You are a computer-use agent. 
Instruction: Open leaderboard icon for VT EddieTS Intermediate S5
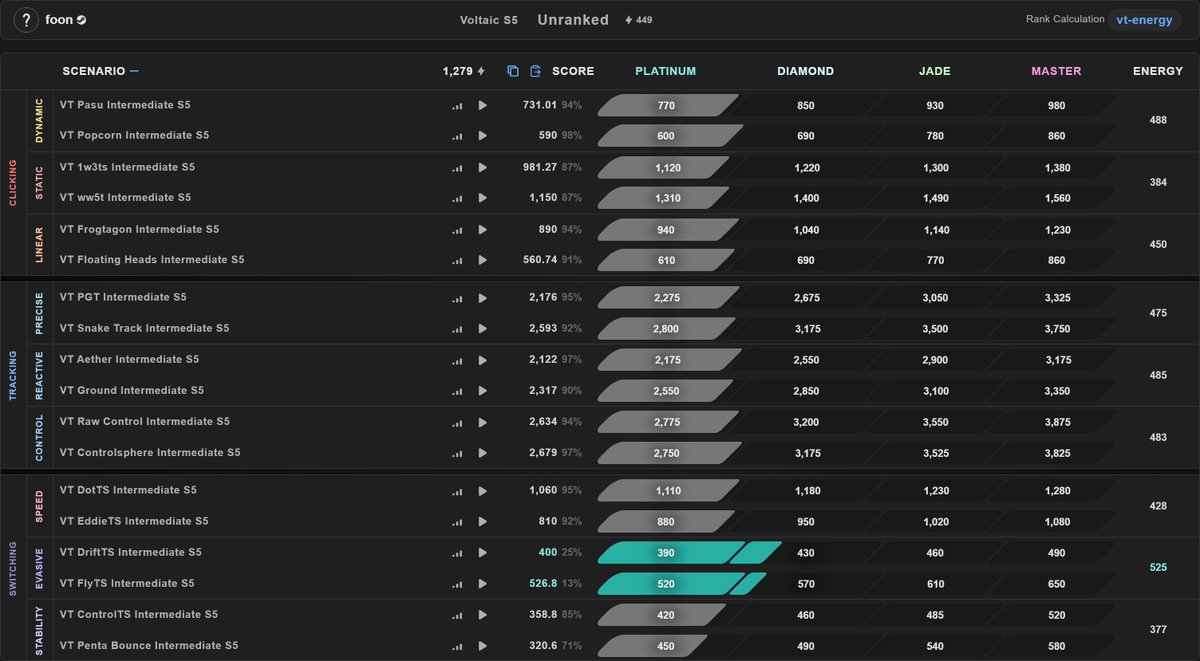458,522
